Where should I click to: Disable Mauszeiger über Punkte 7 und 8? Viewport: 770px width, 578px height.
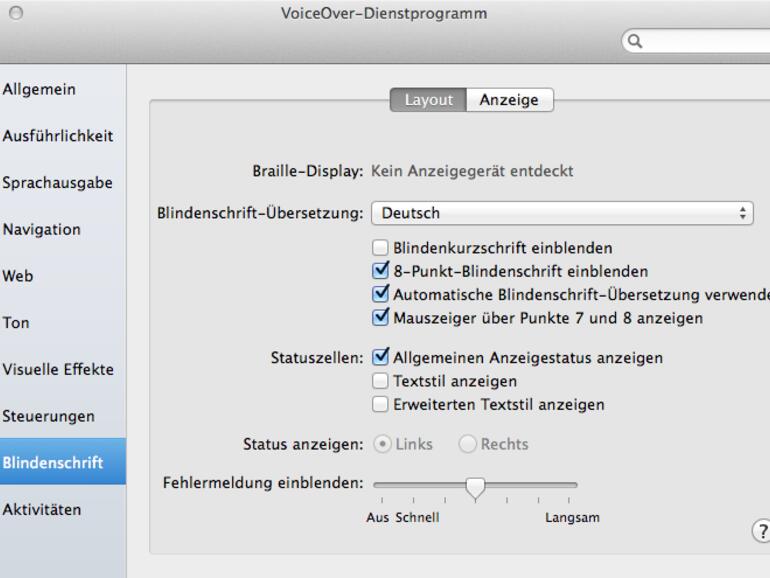[380, 318]
